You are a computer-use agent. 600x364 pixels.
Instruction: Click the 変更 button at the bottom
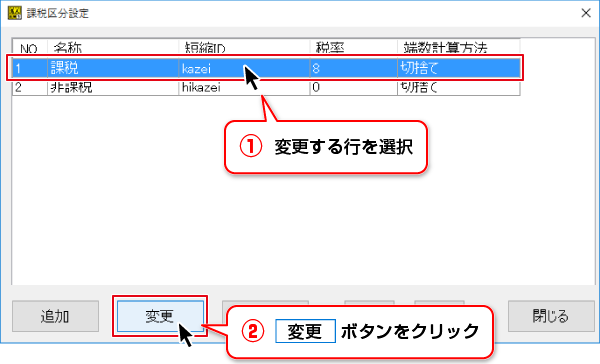click(x=160, y=316)
